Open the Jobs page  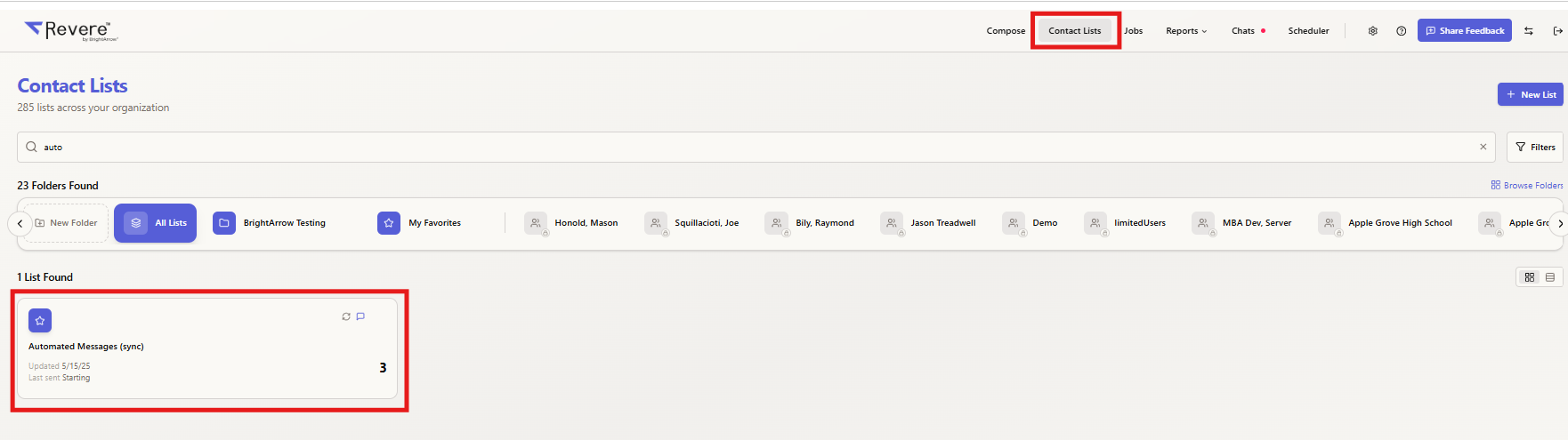point(1134,31)
